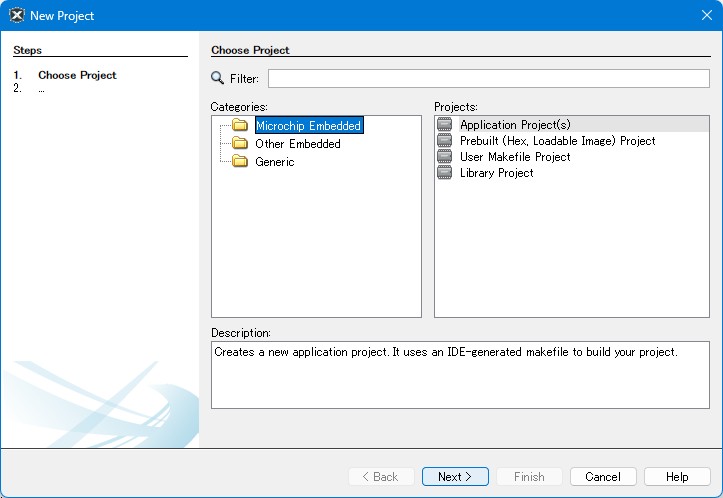Choose Prebuilt (Hex, Loadable Image) Project
This screenshot has width=723, height=498.
[557, 141]
